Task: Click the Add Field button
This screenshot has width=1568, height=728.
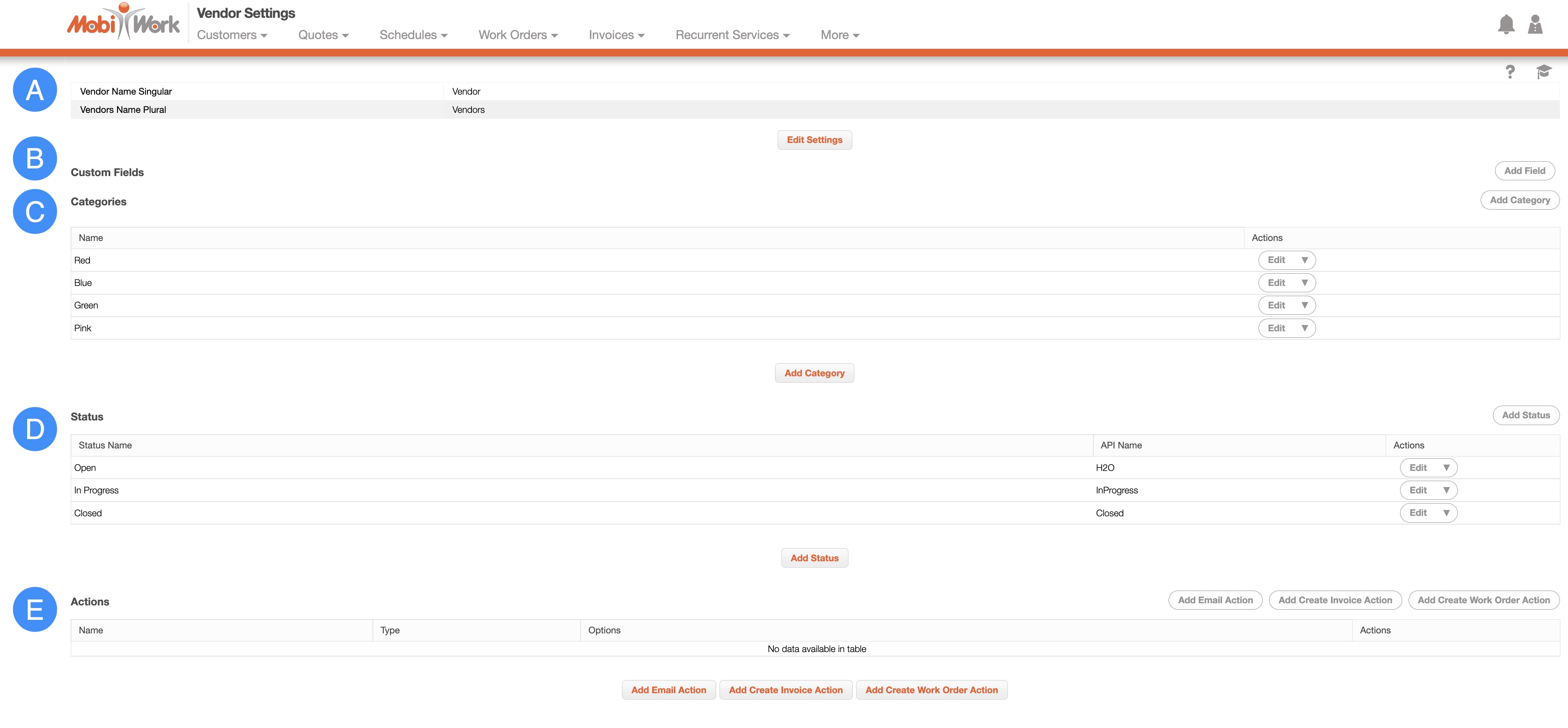Action: click(1524, 171)
